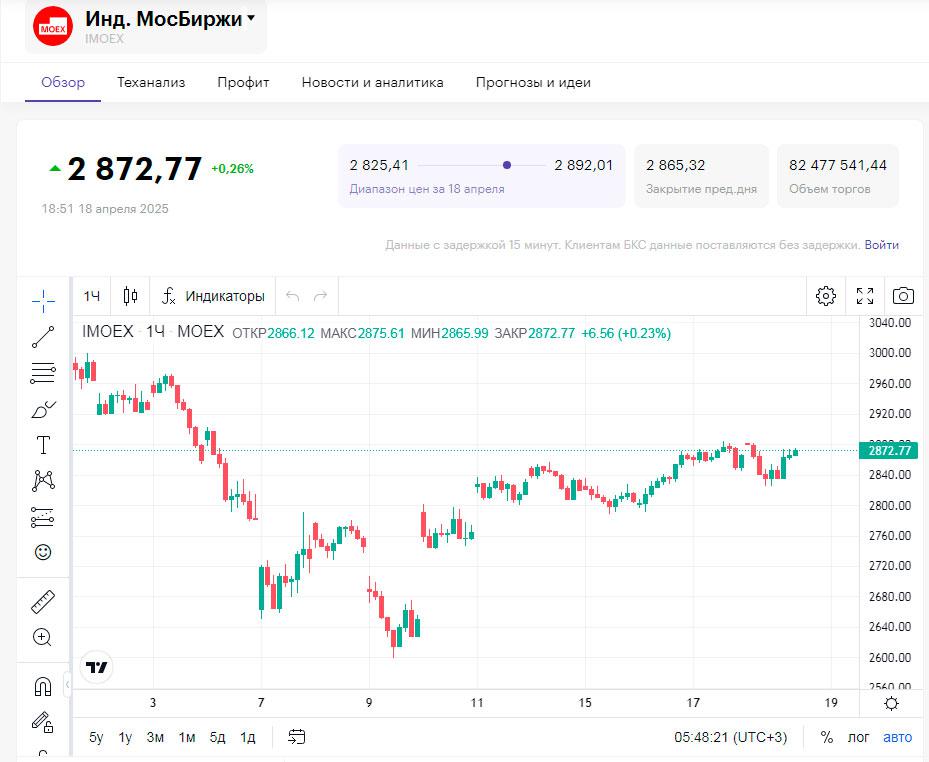Toggle logarithmic scale "лог"

pos(859,737)
